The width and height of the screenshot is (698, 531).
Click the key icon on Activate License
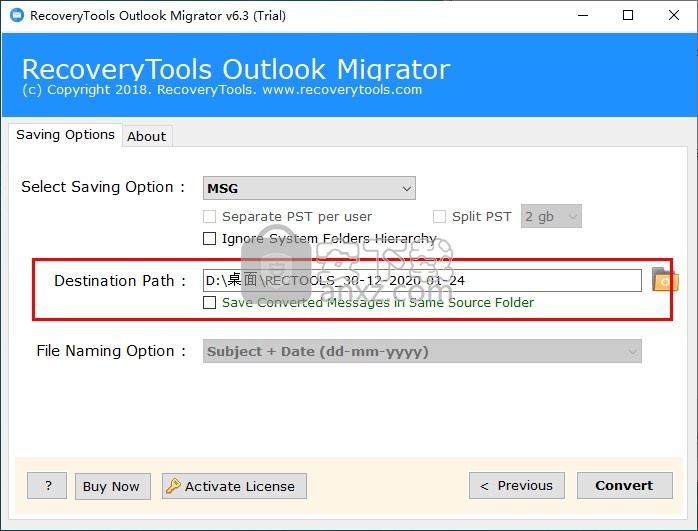click(x=173, y=486)
